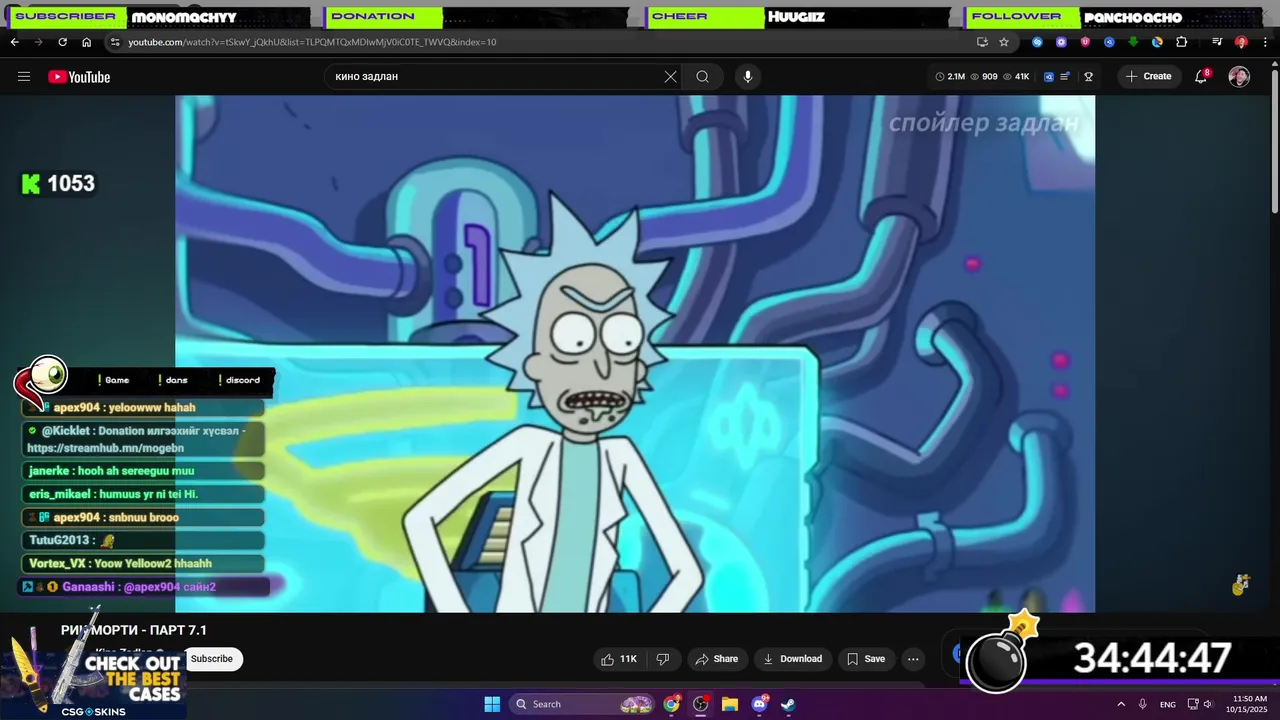Open the purple gear browser extension
The image size is (1280, 720).
pos(1061,42)
